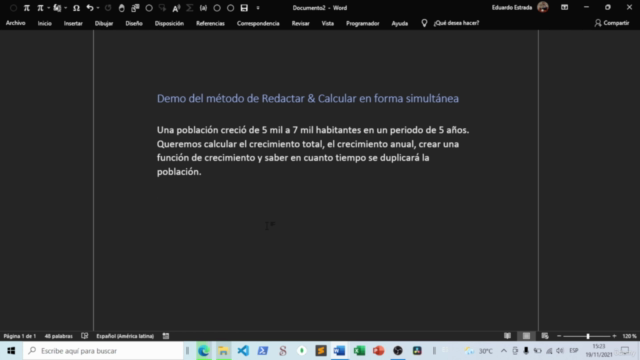Open File Explorer from taskbar
640x360 pixels.
223,351
